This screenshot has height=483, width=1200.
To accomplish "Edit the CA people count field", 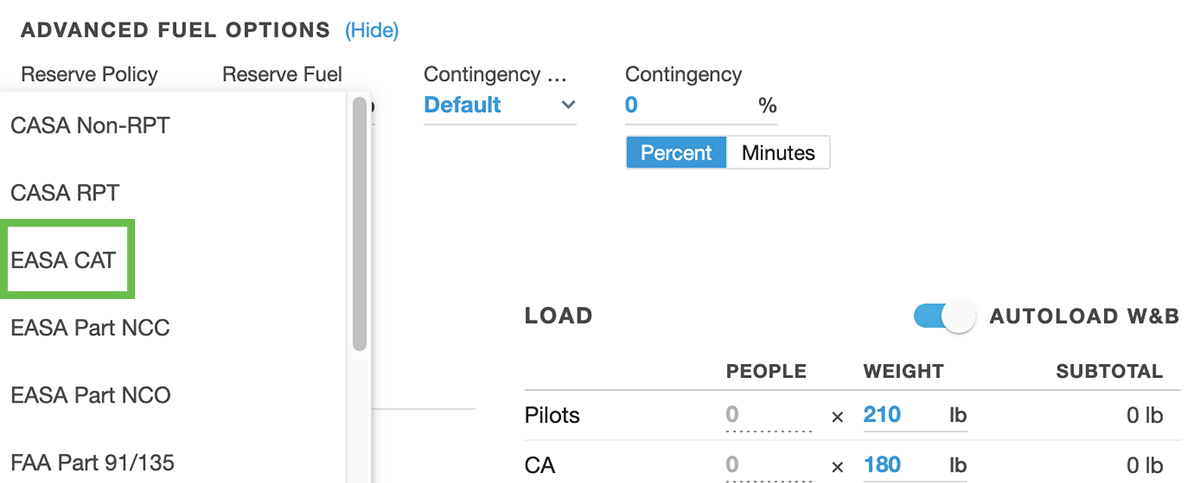I will [768, 465].
